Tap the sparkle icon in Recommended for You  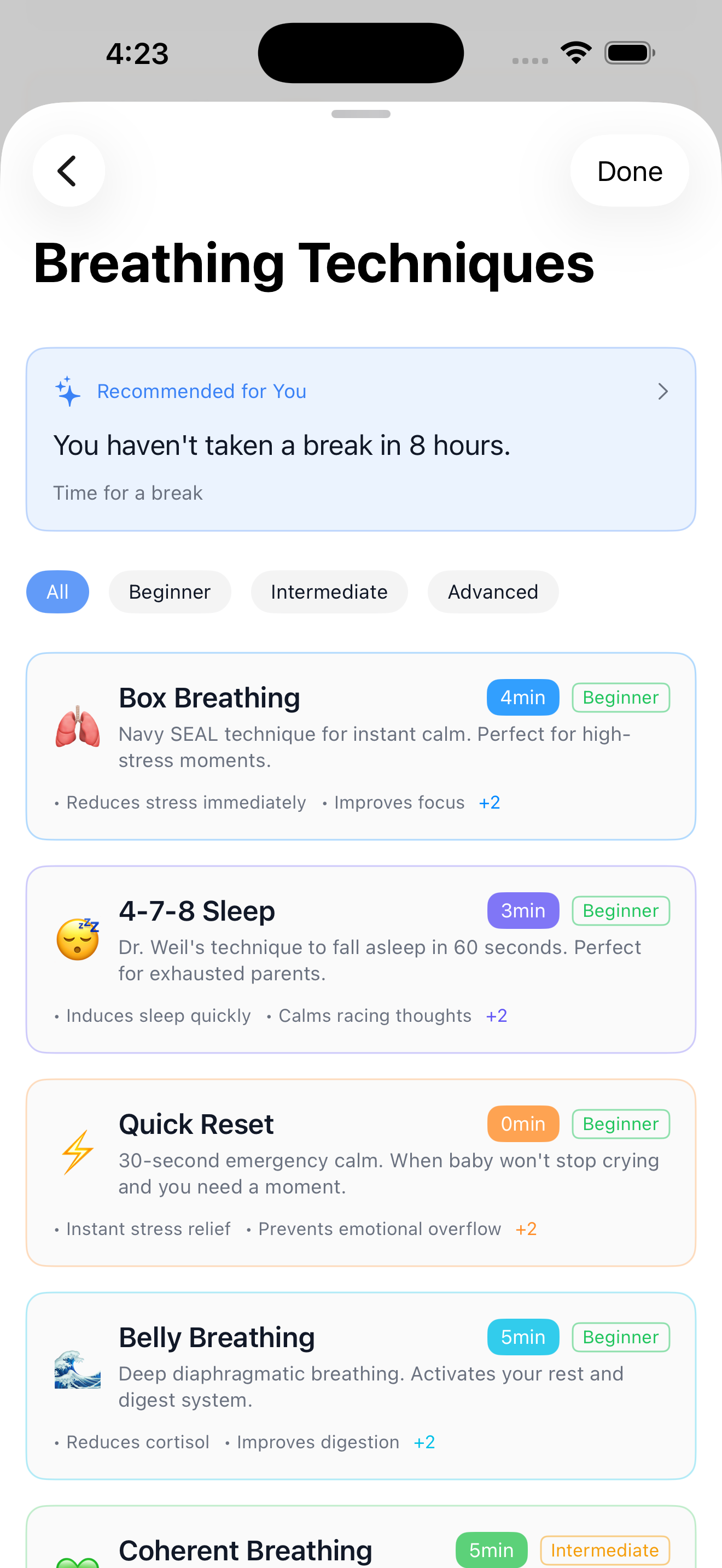pos(68,391)
